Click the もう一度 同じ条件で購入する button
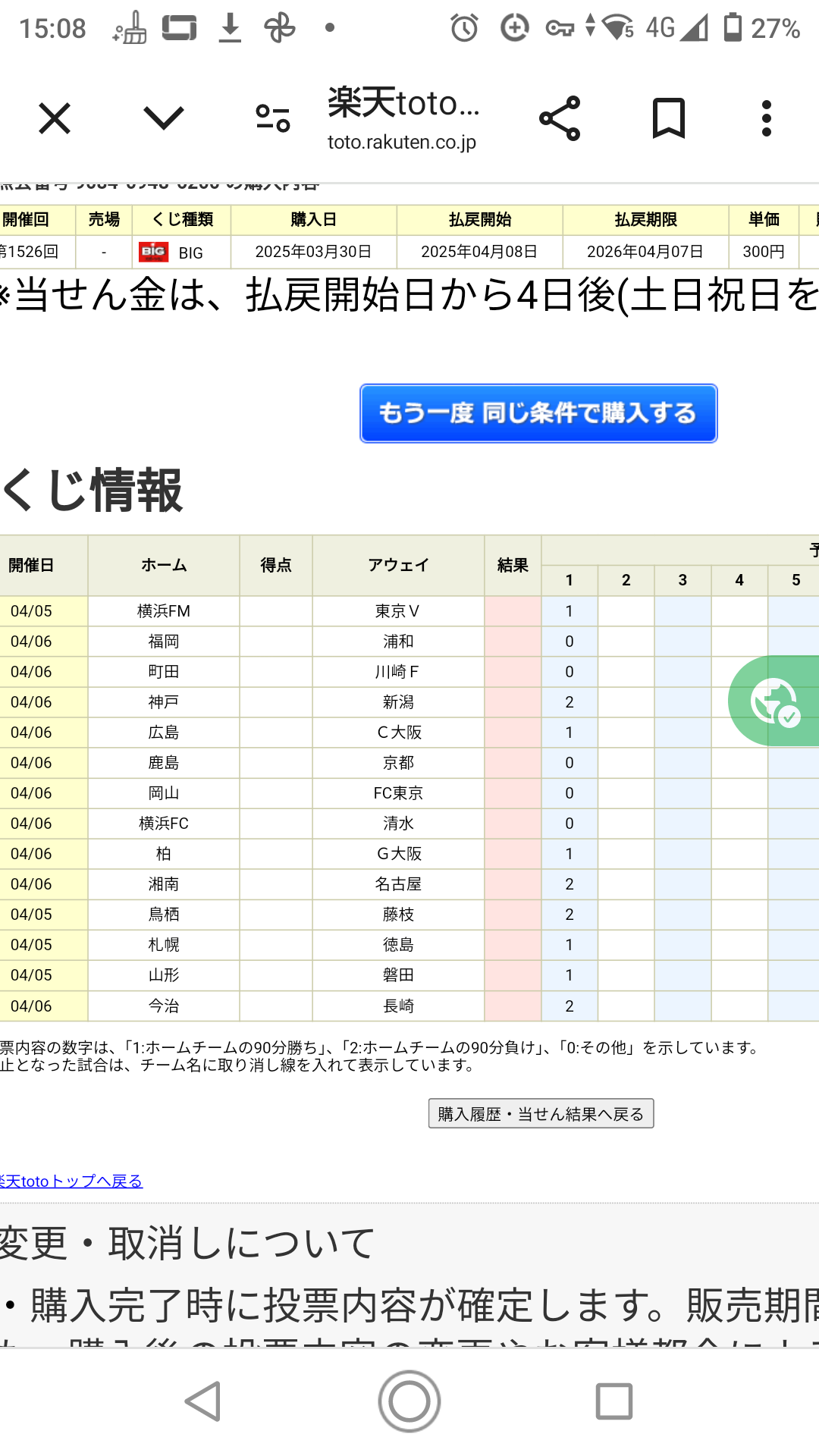The width and height of the screenshot is (819, 1456). 538,413
